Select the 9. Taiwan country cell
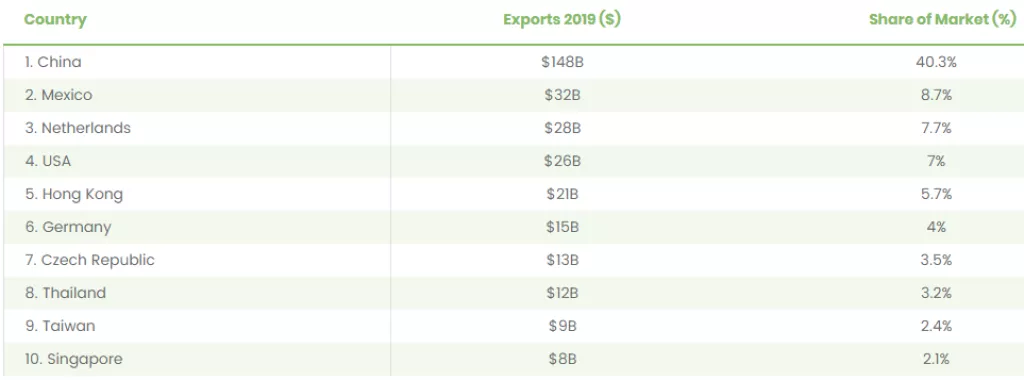Image resolution: width=1024 pixels, height=380 pixels. pyautogui.click(x=60, y=326)
